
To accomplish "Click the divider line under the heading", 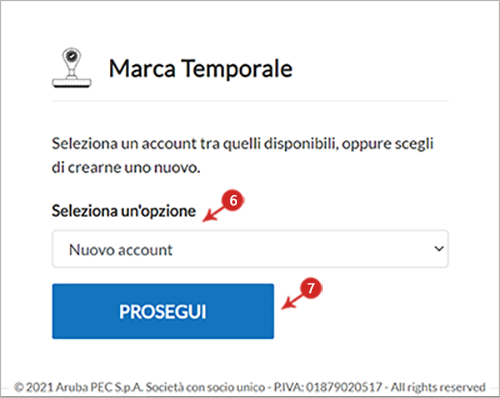I will tap(250, 100).
